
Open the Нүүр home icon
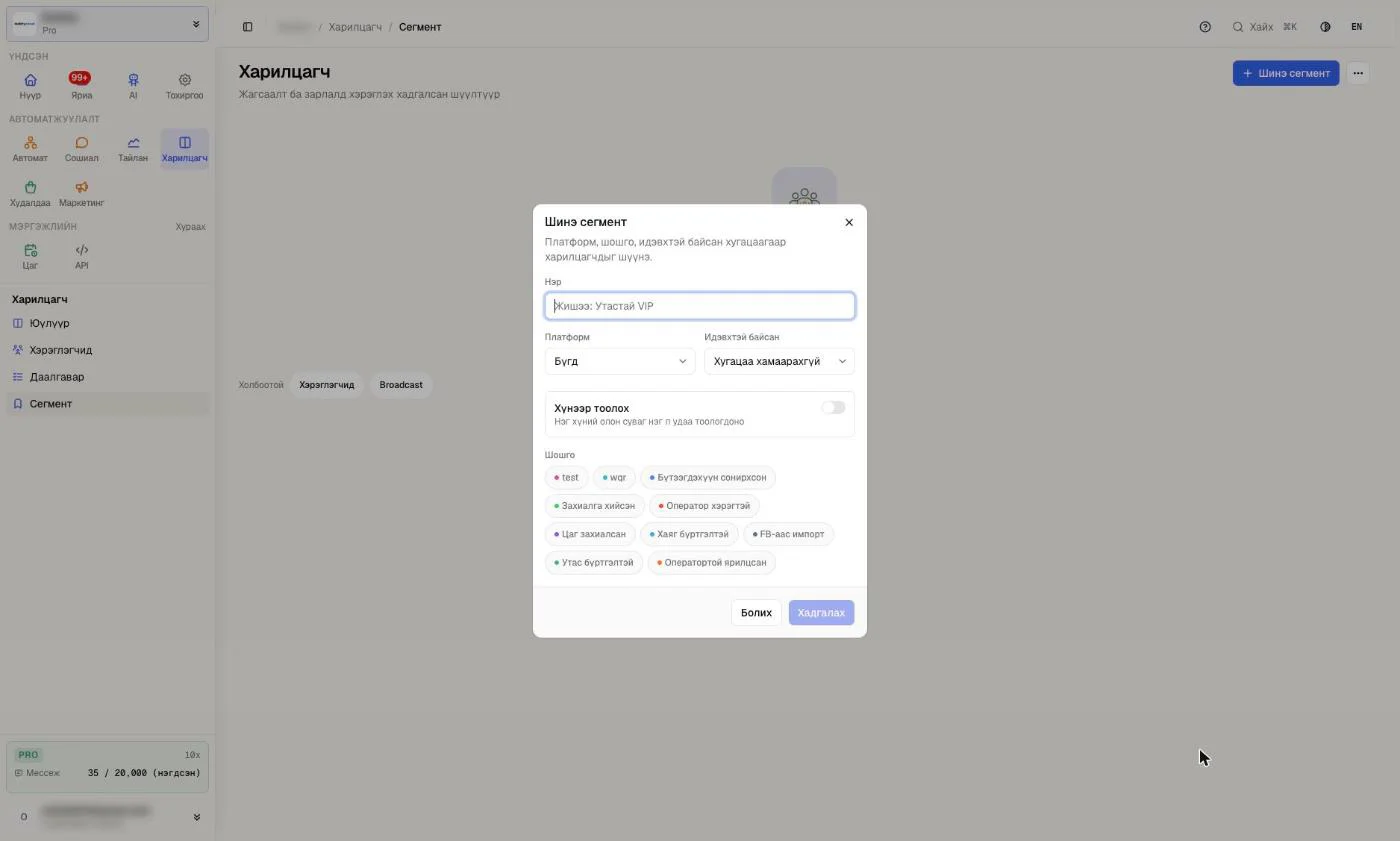coord(30,86)
